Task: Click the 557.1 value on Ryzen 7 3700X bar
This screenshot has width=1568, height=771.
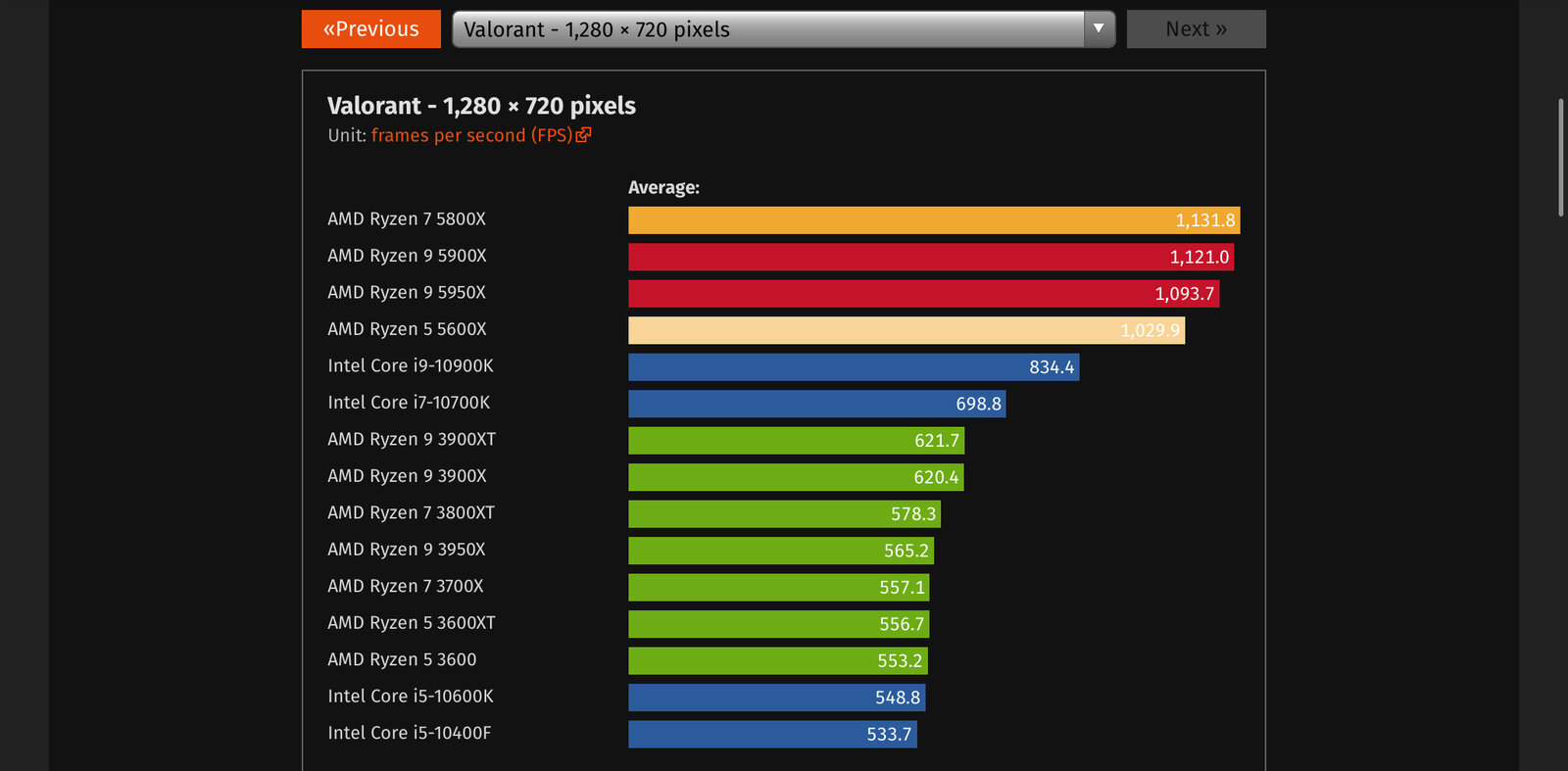Action: [x=902, y=588]
